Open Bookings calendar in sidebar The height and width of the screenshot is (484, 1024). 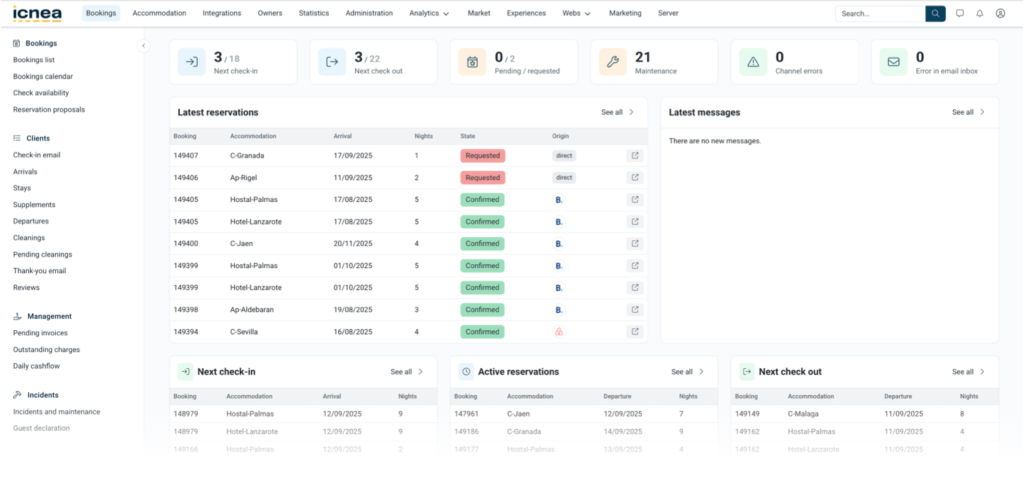pyautogui.click(x=43, y=76)
